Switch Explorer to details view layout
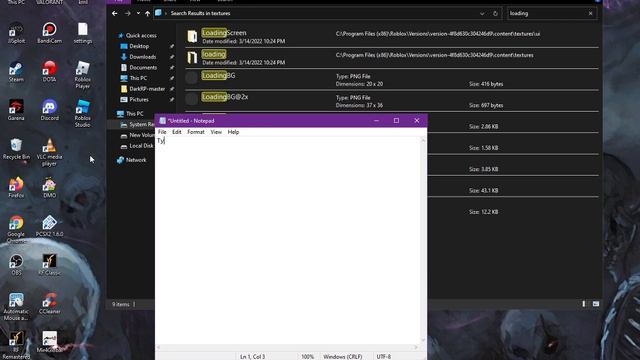The image size is (640, 360). click(x=584, y=304)
